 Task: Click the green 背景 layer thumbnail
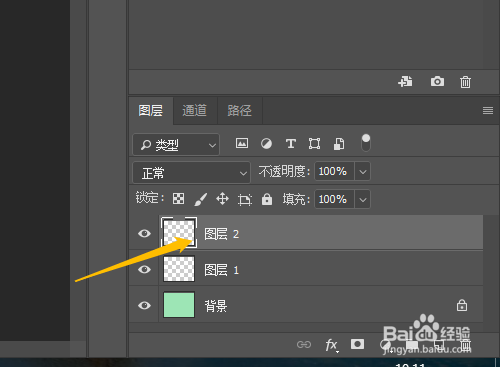point(179,305)
